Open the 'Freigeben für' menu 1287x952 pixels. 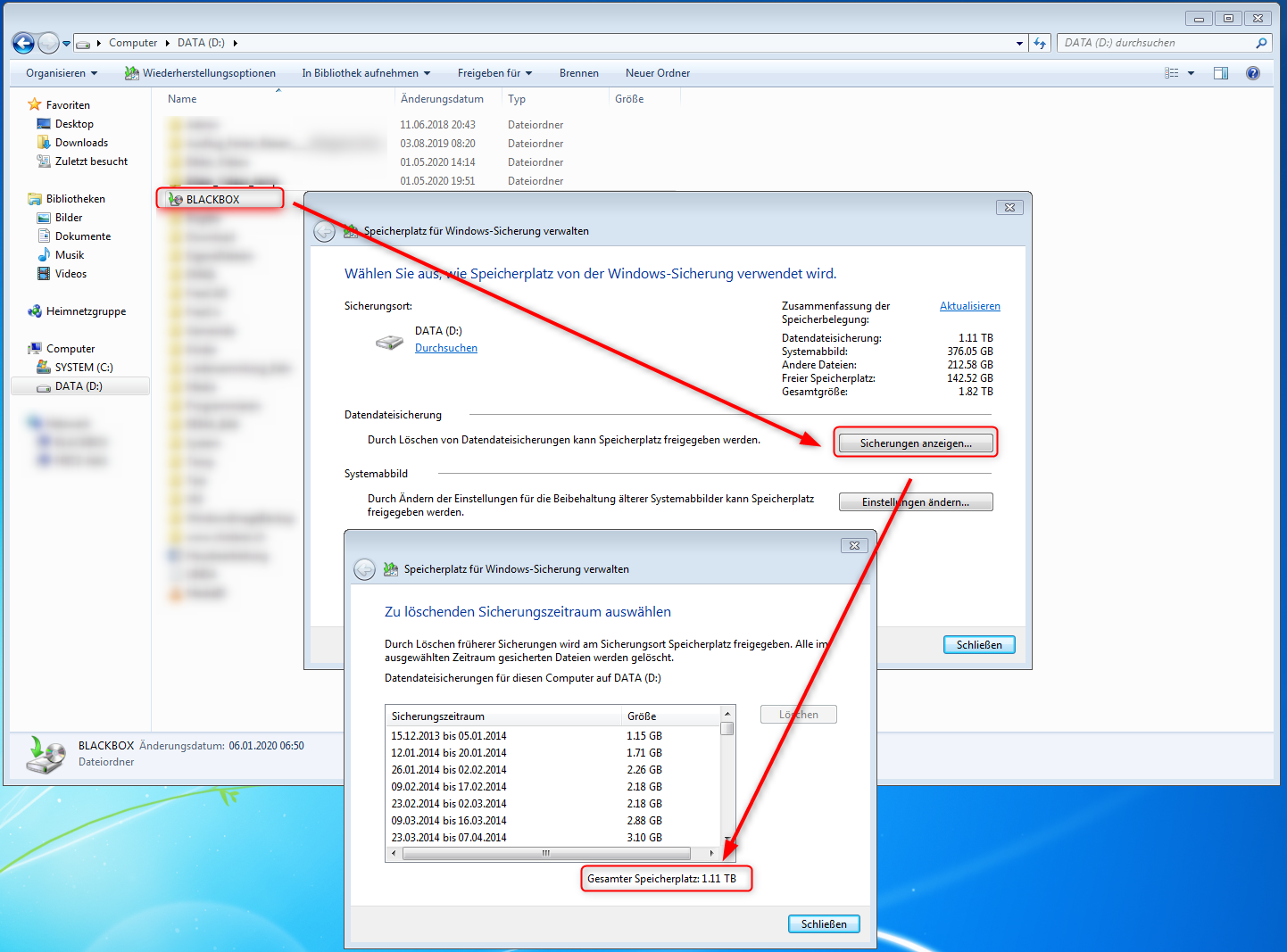click(494, 73)
